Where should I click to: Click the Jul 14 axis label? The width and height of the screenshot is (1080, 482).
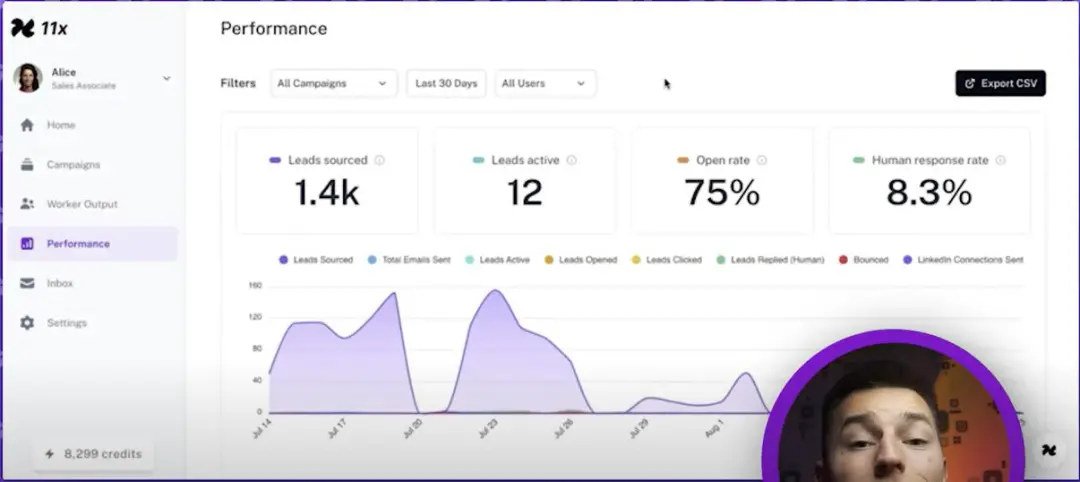pos(262,429)
